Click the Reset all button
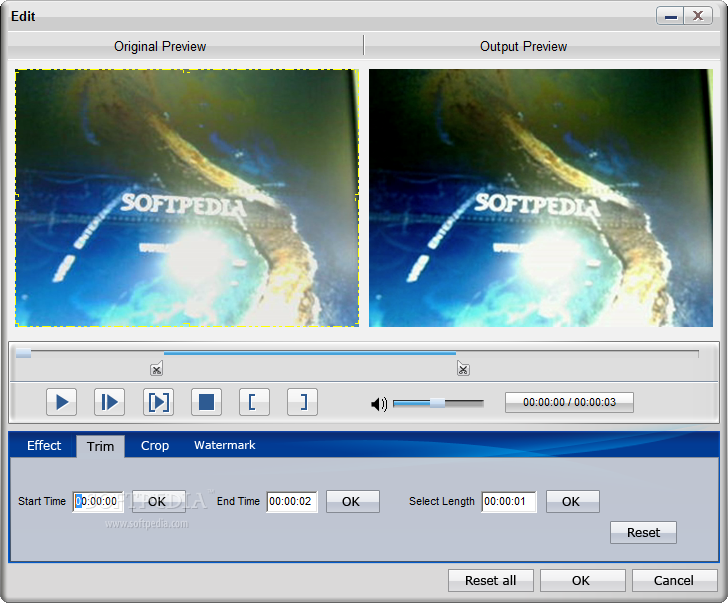Viewport: 728px width, 603px height. pos(491,580)
